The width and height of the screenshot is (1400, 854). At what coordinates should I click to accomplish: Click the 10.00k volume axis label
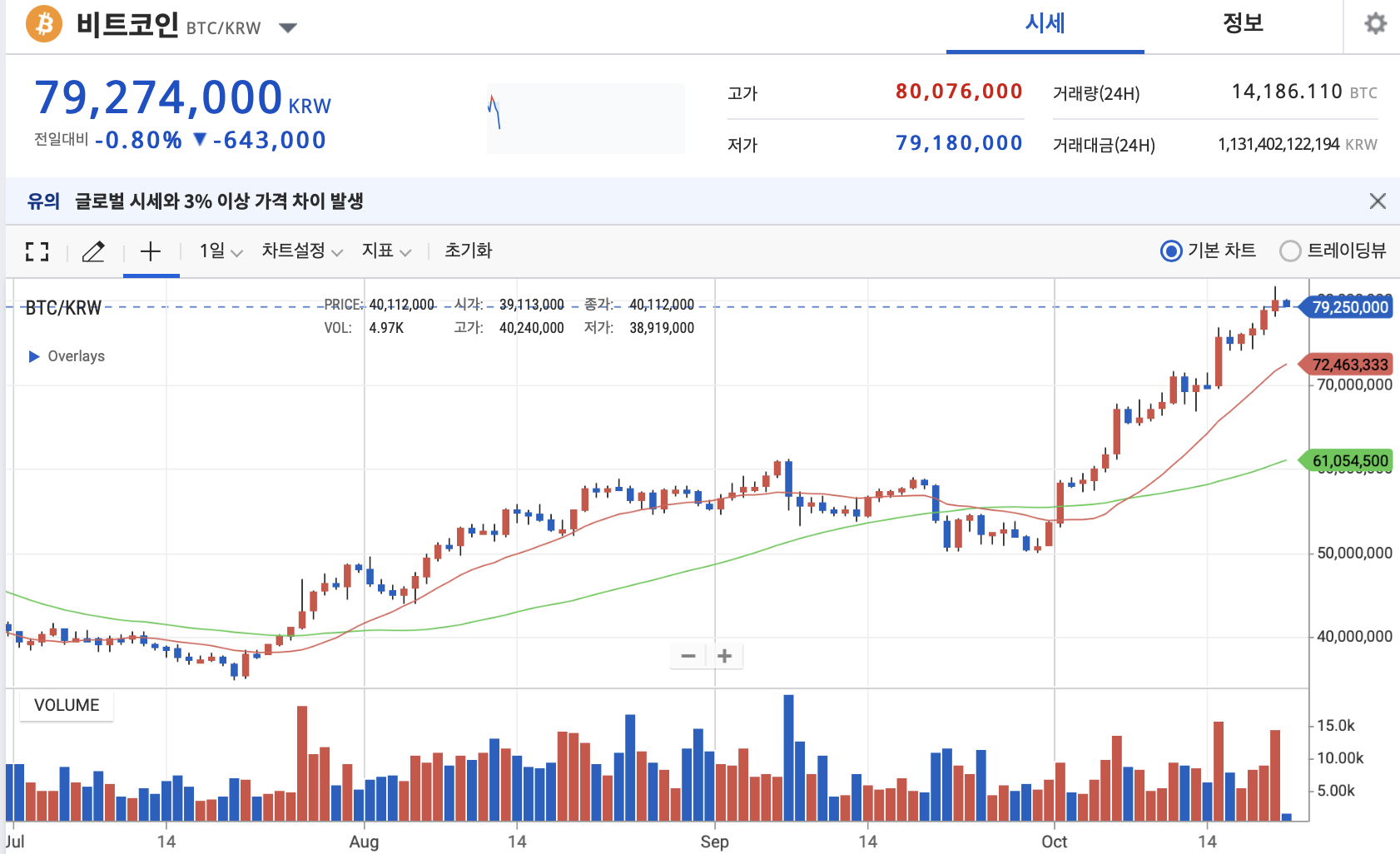pos(1340,758)
